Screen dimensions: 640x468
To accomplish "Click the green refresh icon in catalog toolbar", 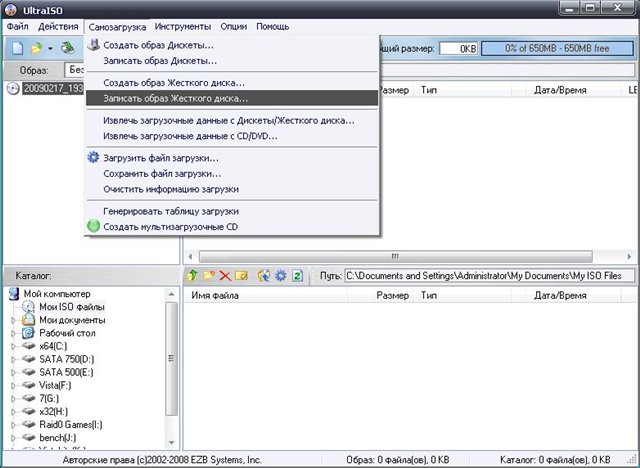I will tap(298, 276).
